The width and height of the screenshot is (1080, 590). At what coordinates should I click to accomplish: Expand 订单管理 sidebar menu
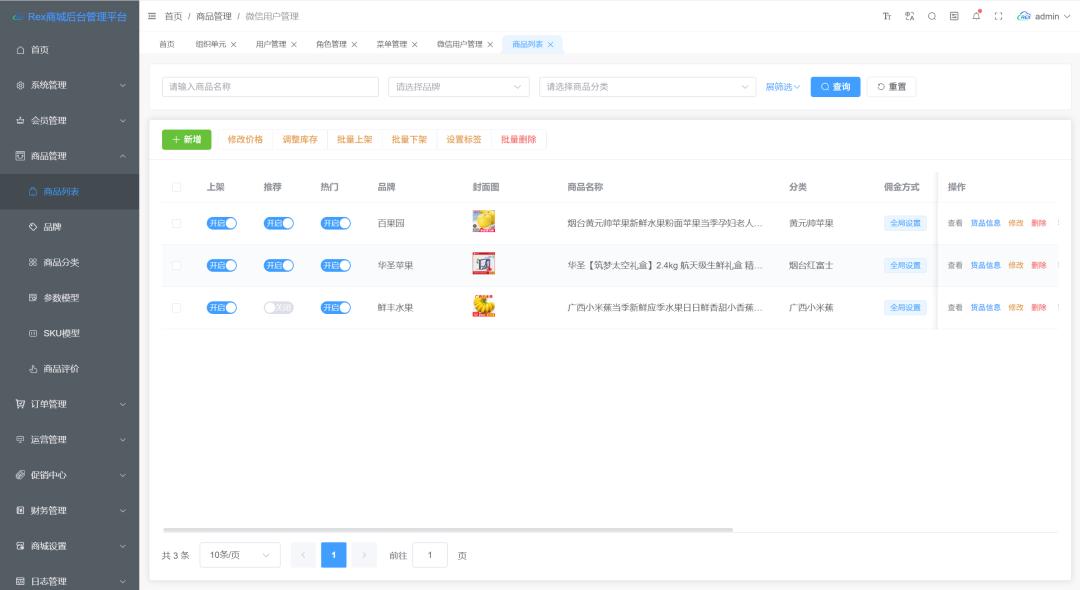[70, 404]
